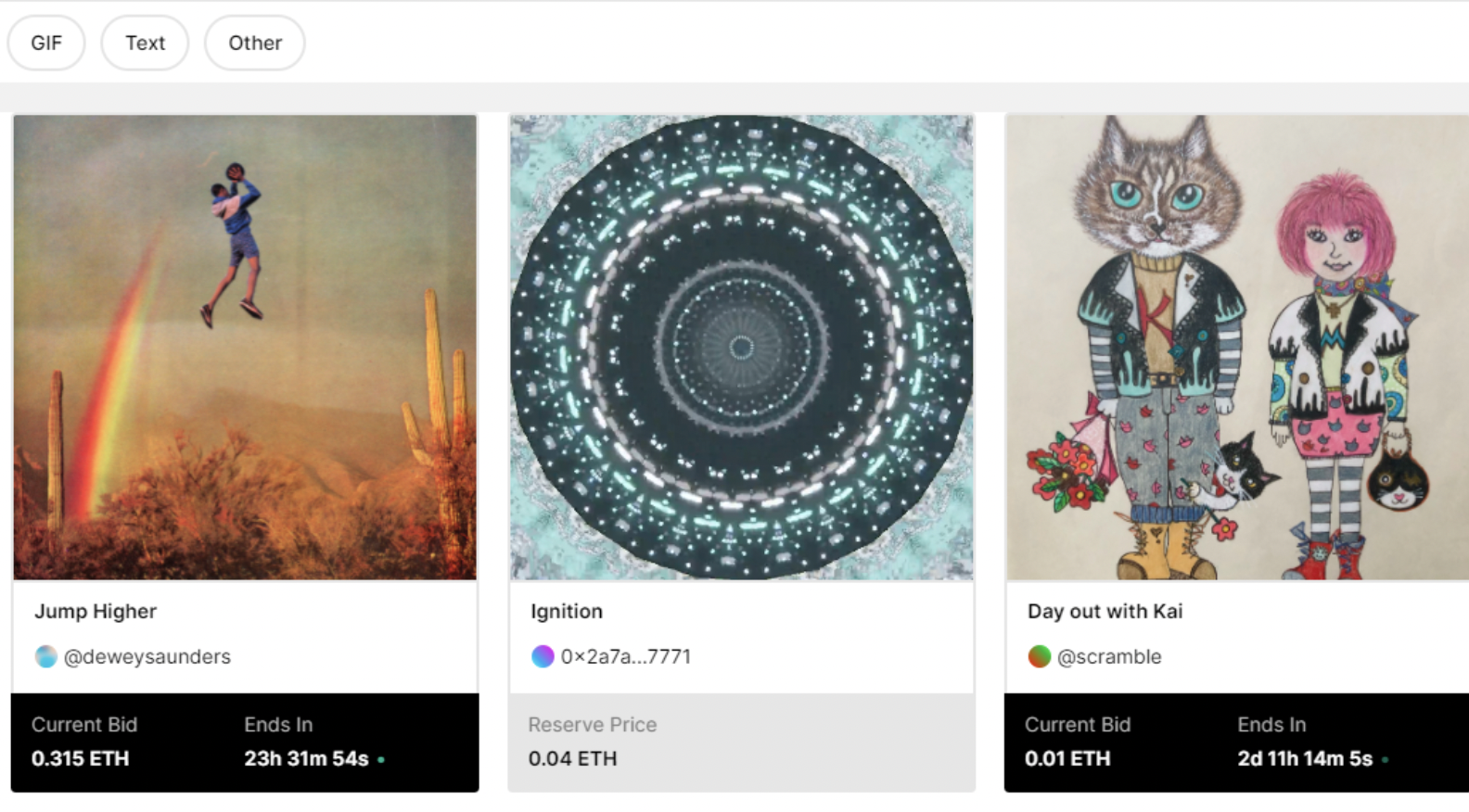Click the 23h 31m 54s countdown timer
Image resolution: width=1469 pixels, height=812 pixels.
coord(306,759)
